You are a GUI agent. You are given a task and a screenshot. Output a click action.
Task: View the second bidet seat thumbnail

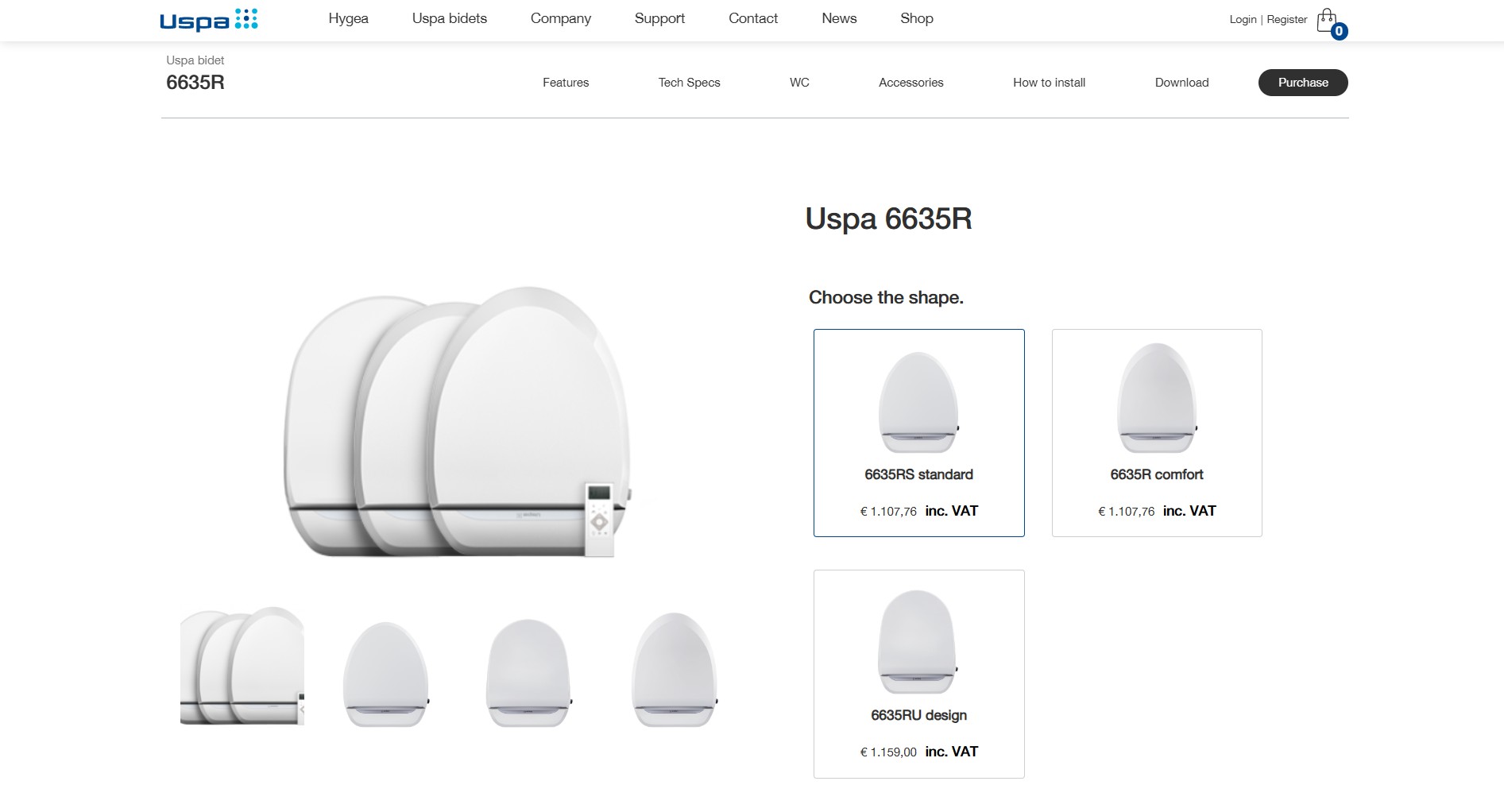pos(386,674)
